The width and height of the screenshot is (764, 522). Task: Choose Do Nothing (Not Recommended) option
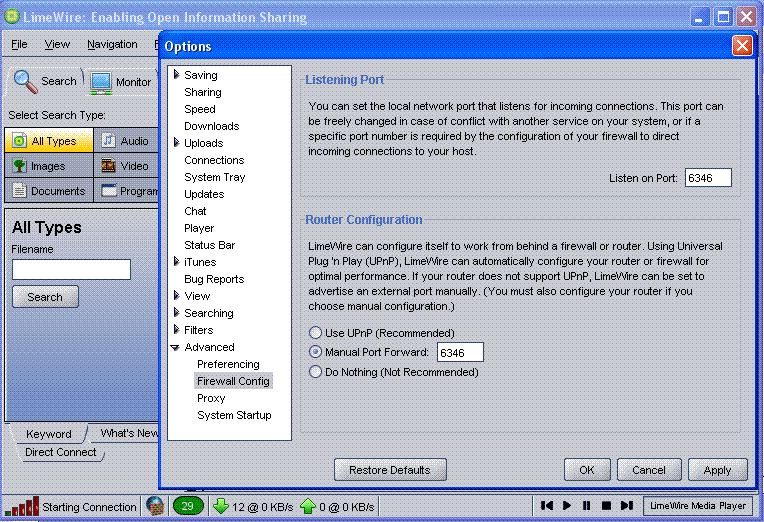pos(316,372)
